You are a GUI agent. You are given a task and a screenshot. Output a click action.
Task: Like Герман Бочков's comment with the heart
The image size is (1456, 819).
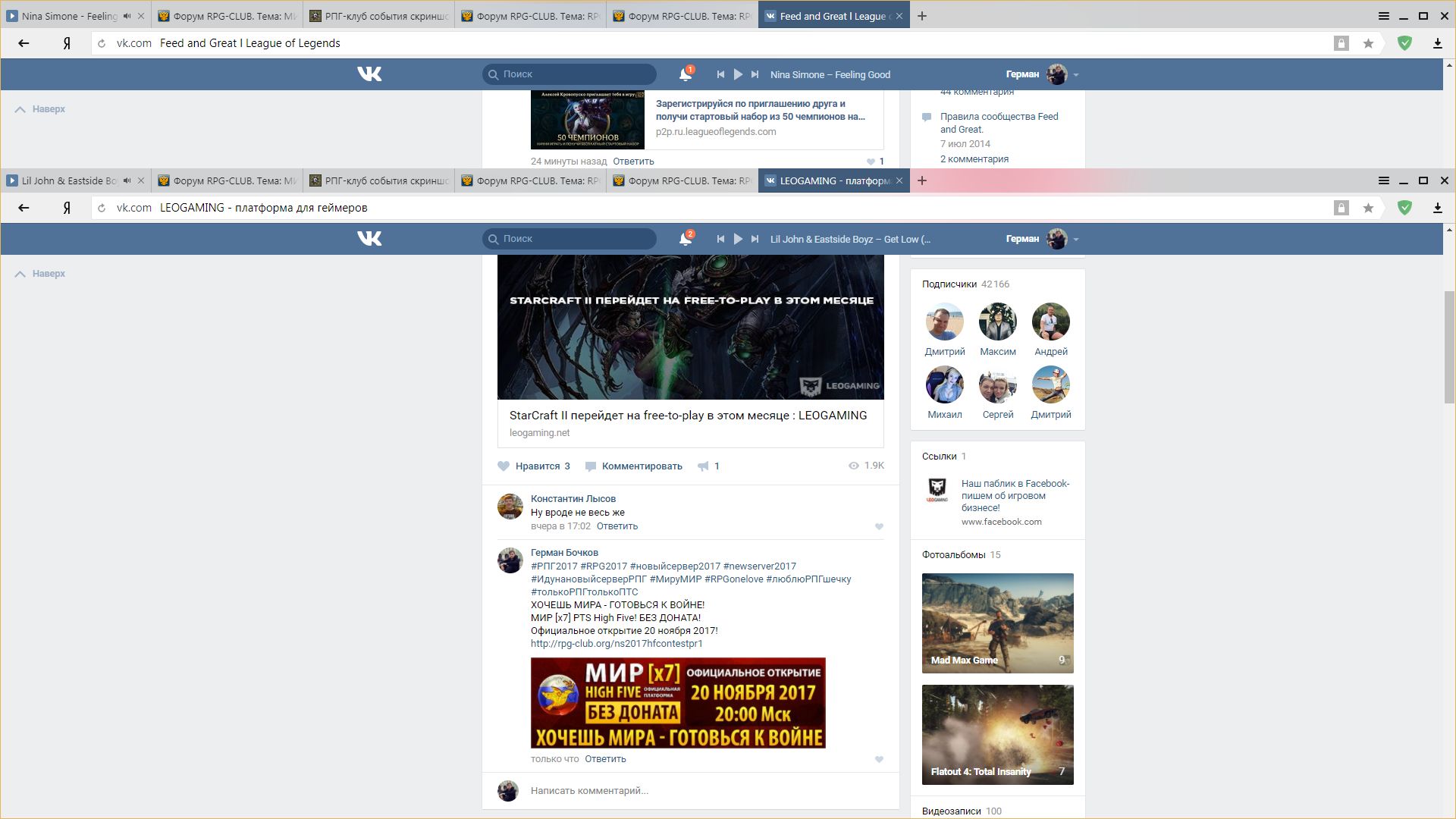tap(879, 759)
